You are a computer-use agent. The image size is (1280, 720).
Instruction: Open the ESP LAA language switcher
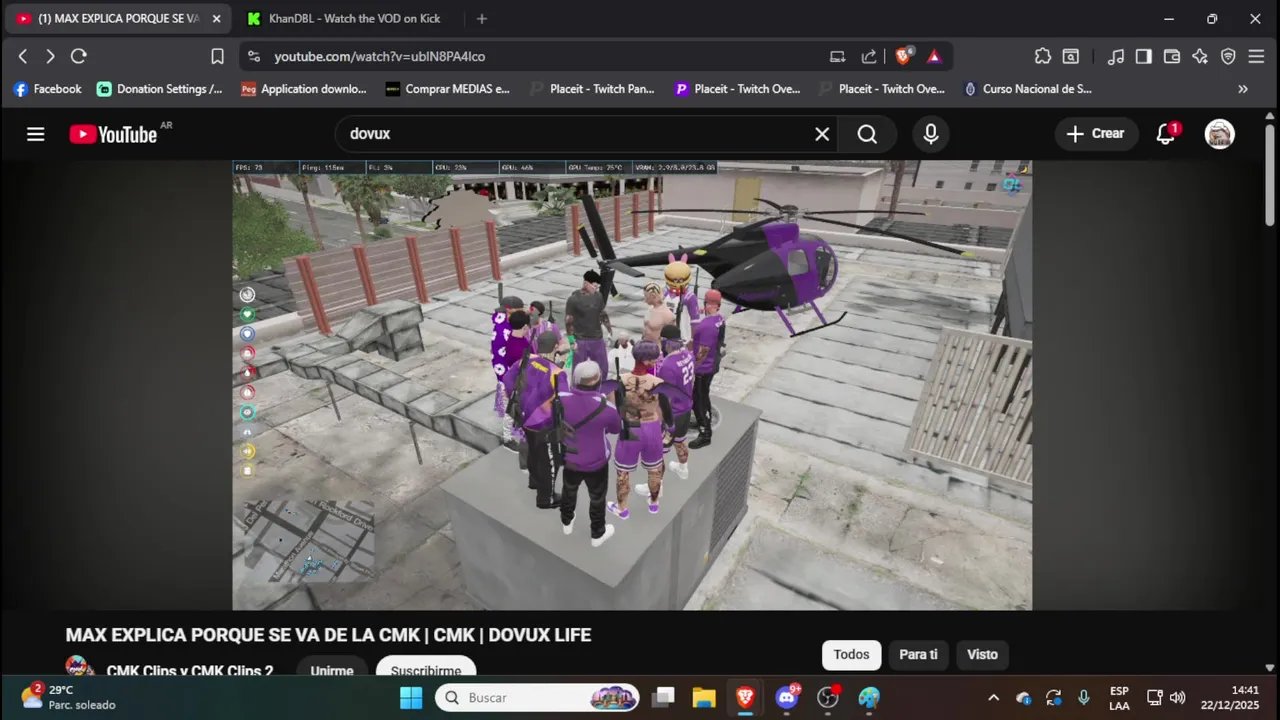(1119, 698)
